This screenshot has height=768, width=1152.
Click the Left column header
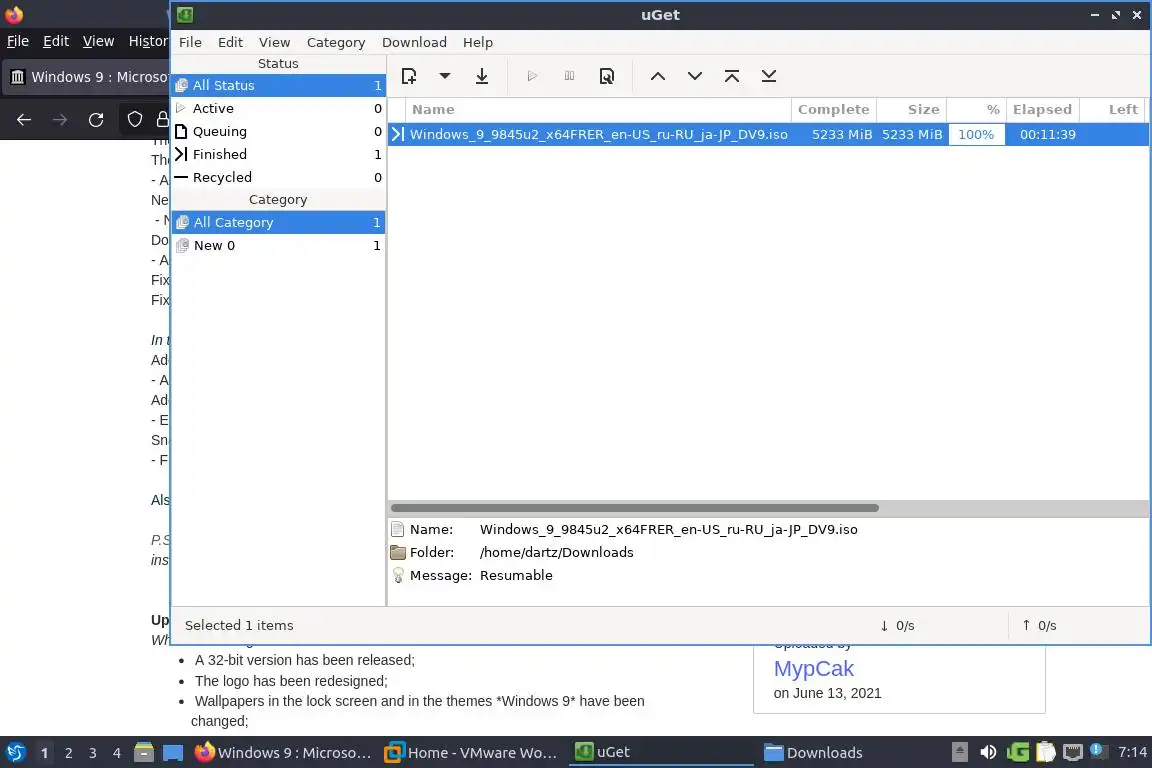tap(1112, 110)
